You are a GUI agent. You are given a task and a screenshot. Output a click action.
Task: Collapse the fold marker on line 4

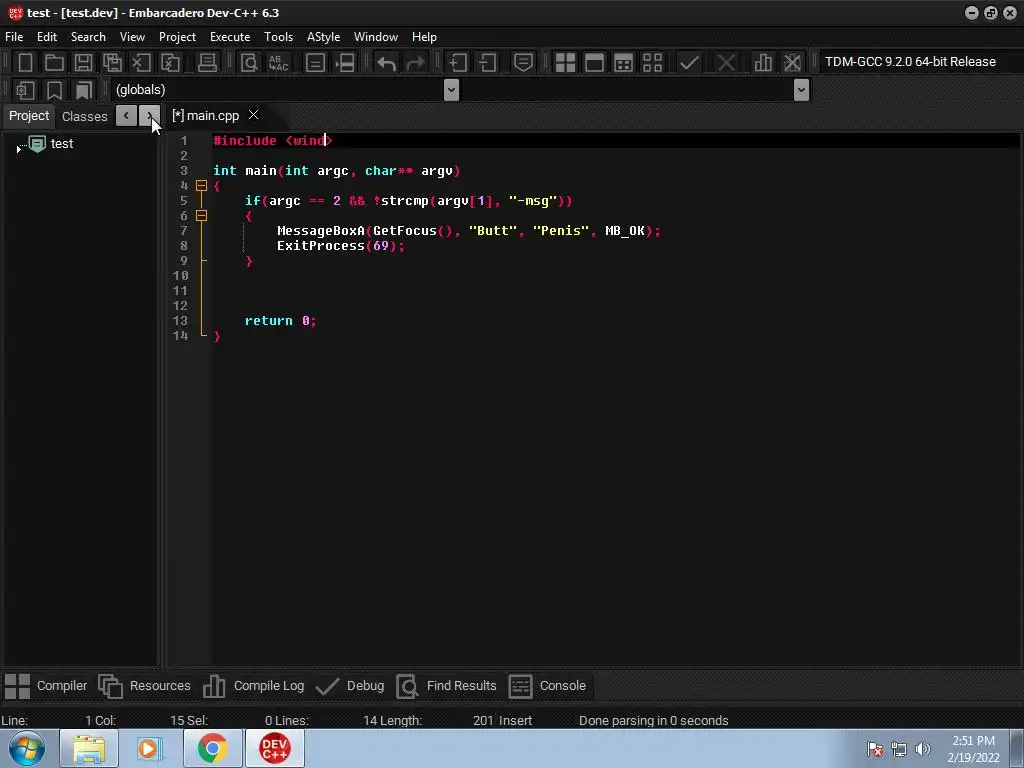point(201,186)
